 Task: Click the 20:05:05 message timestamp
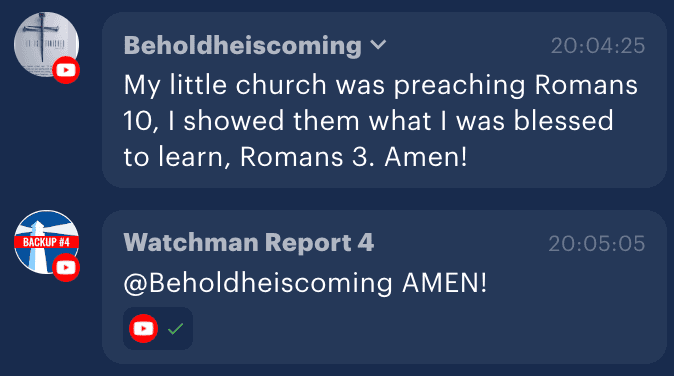coord(597,244)
